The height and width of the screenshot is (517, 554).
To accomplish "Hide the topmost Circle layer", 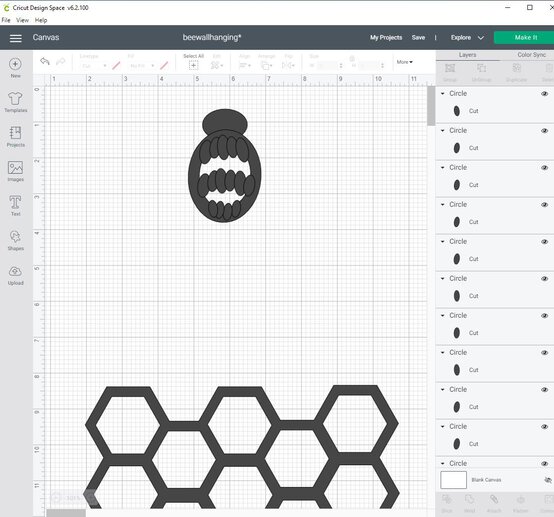I will point(544,94).
